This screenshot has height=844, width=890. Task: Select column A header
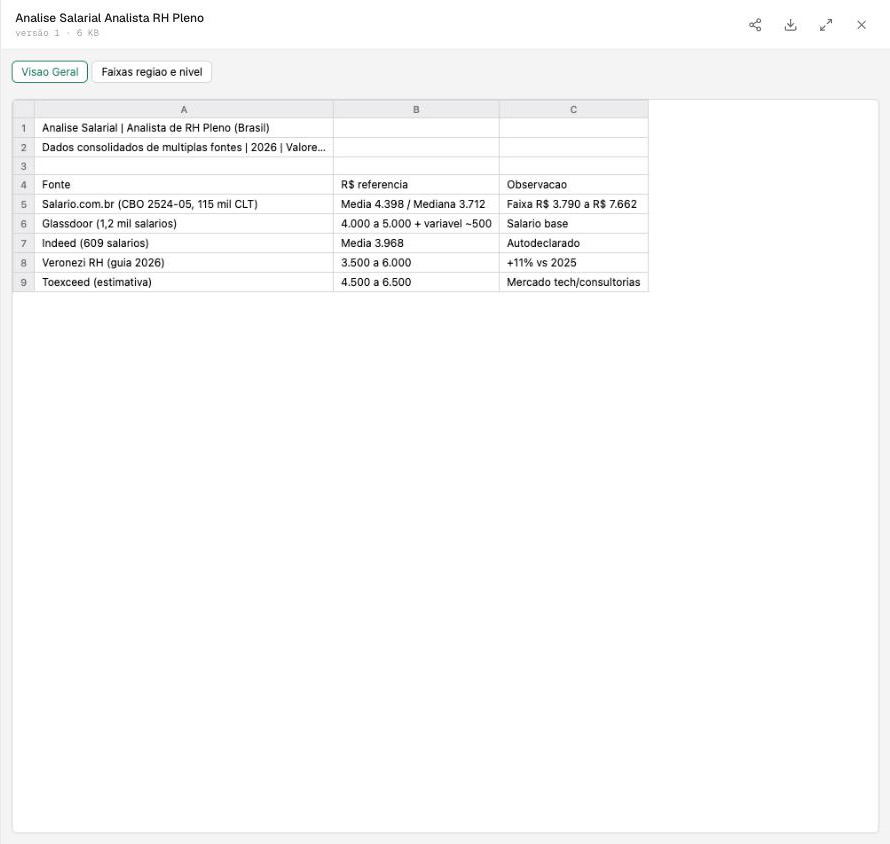(x=184, y=110)
